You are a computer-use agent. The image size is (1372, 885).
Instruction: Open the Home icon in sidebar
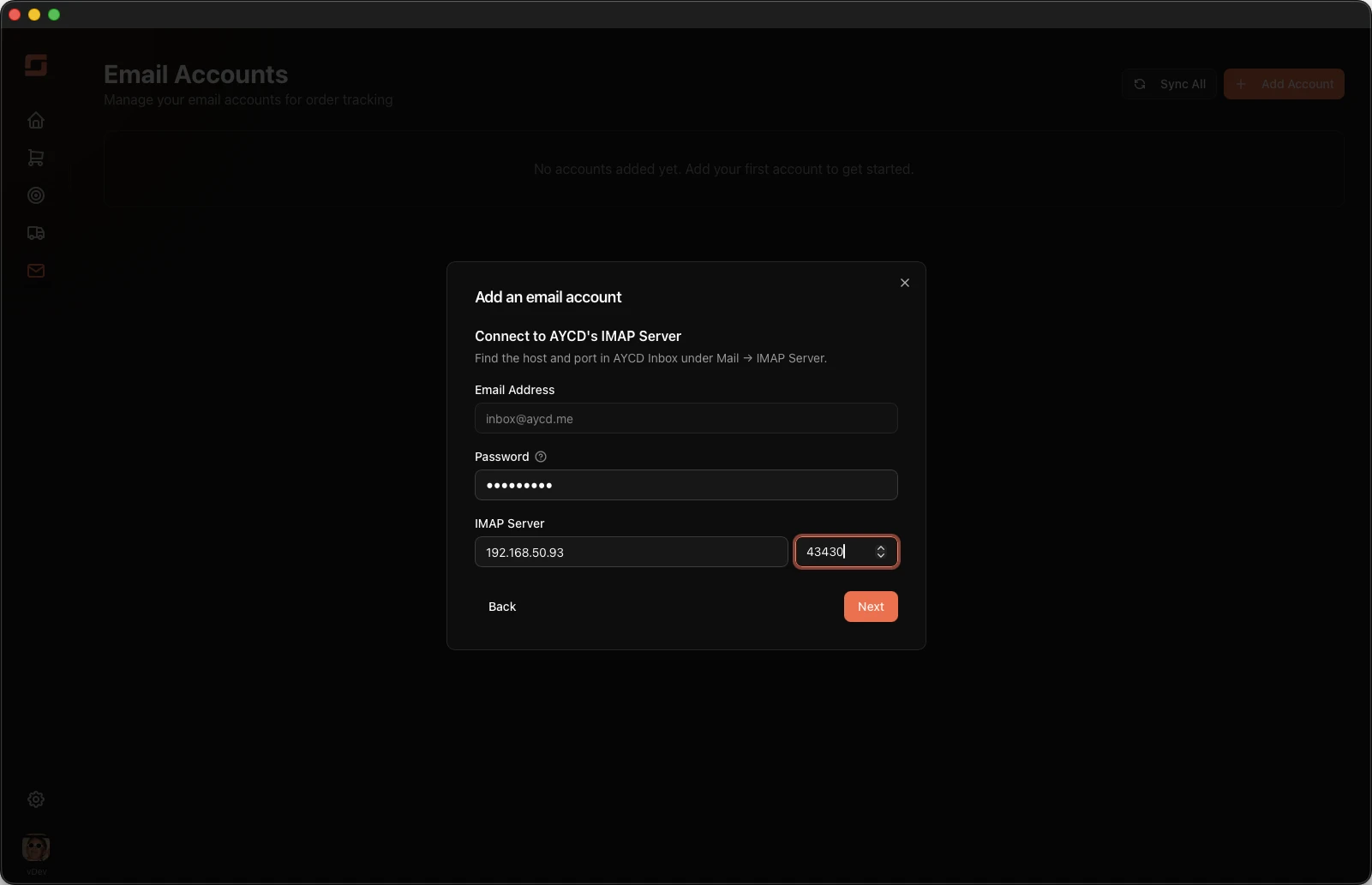36,120
